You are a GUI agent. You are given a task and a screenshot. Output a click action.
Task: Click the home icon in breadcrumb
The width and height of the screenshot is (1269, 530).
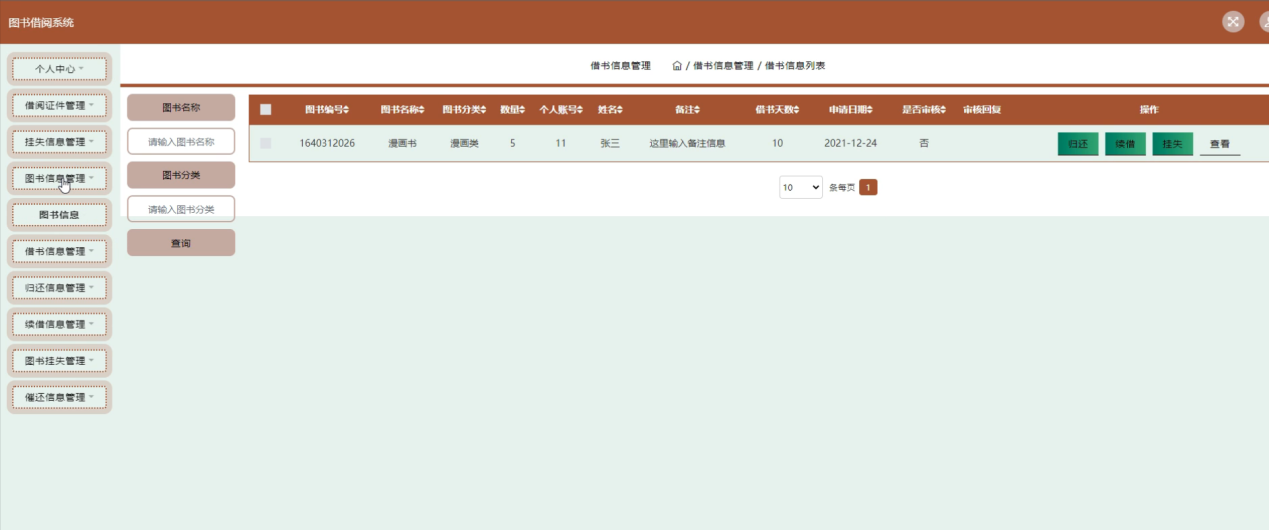[x=677, y=66]
